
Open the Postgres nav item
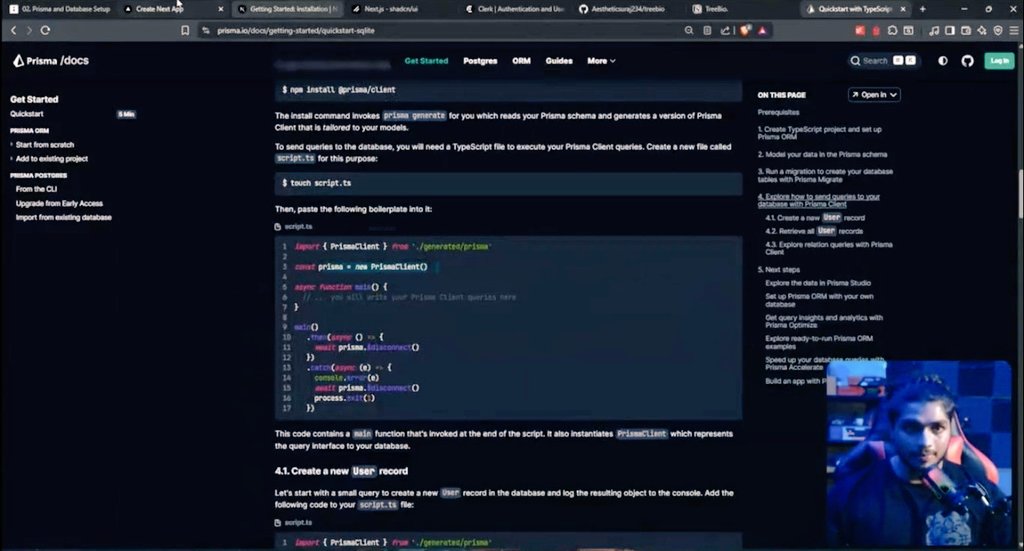coord(480,61)
